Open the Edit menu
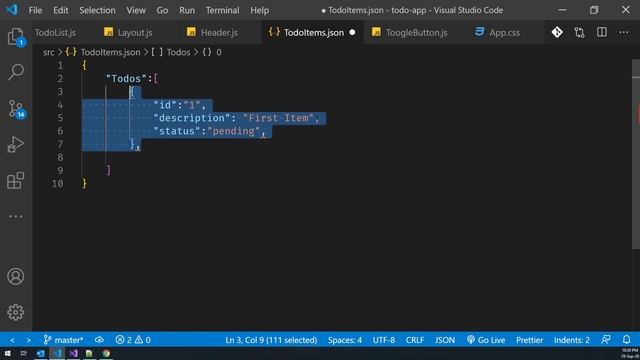 (x=60, y=10)
